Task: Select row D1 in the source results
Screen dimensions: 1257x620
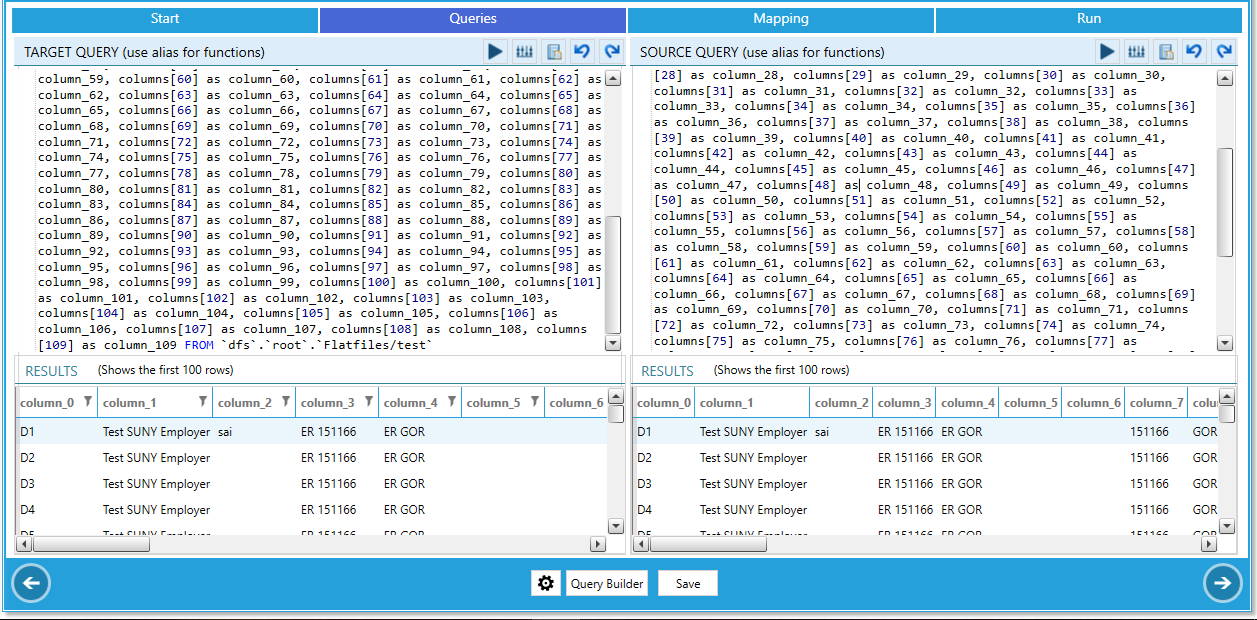Action: [x=925, y=432]
